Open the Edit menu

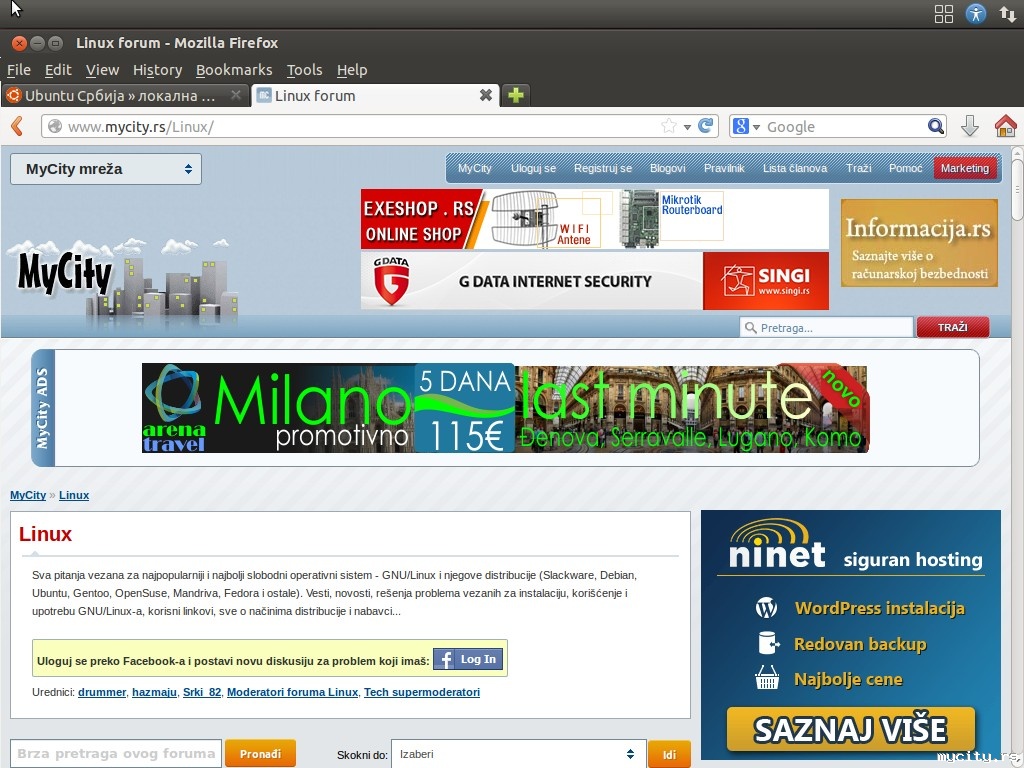[58, 70]
